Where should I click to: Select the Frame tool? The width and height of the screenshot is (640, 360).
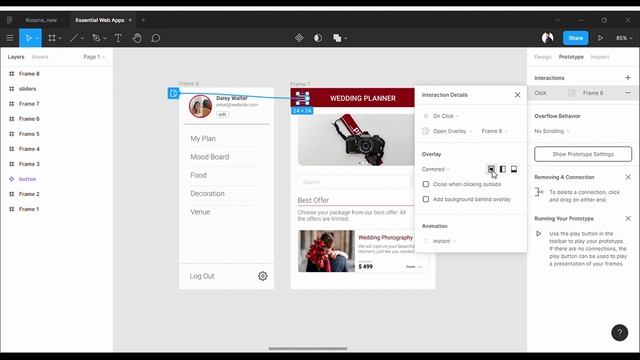(52, 38)
